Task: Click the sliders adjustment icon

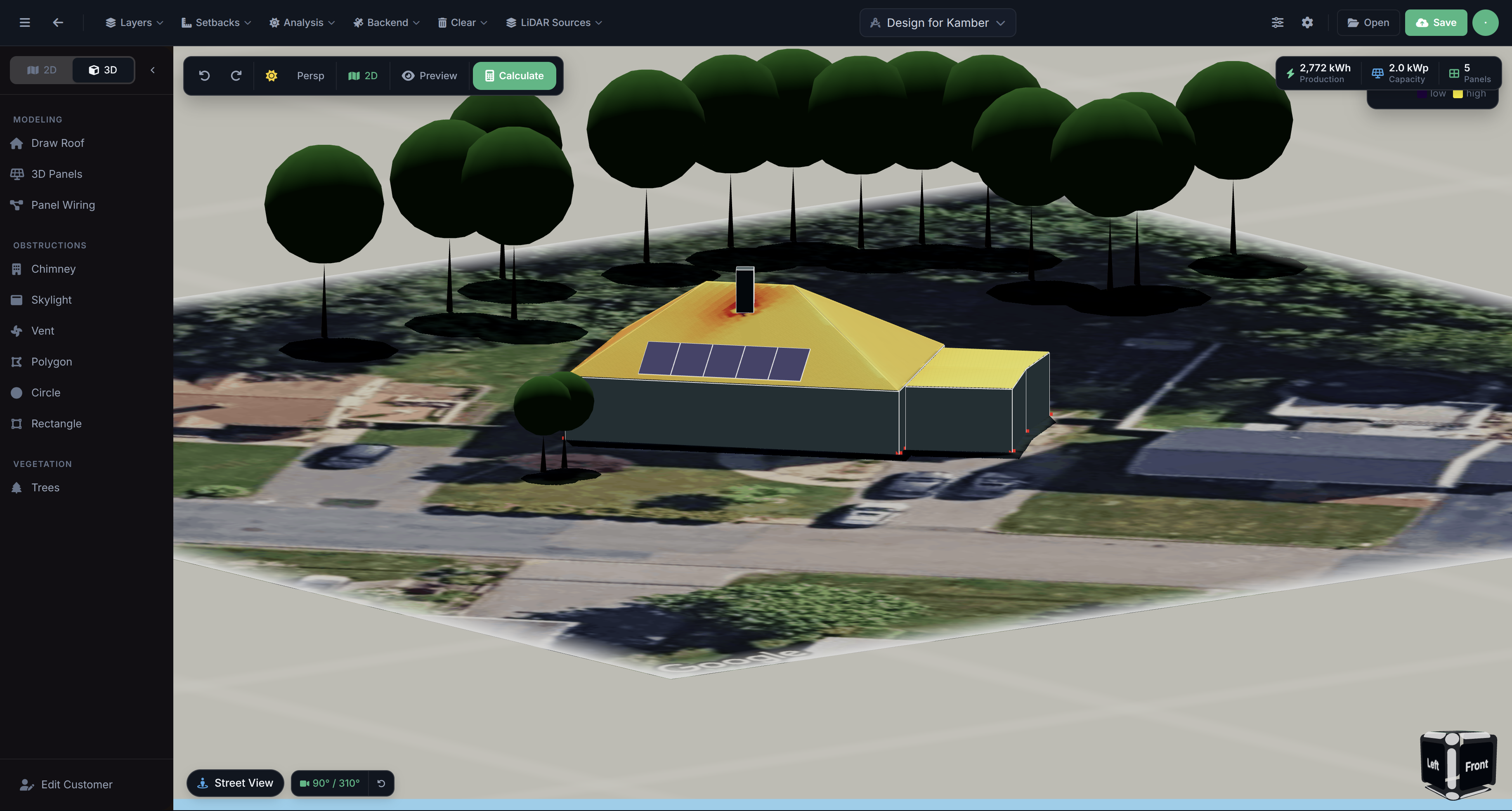Action: 1277,22
